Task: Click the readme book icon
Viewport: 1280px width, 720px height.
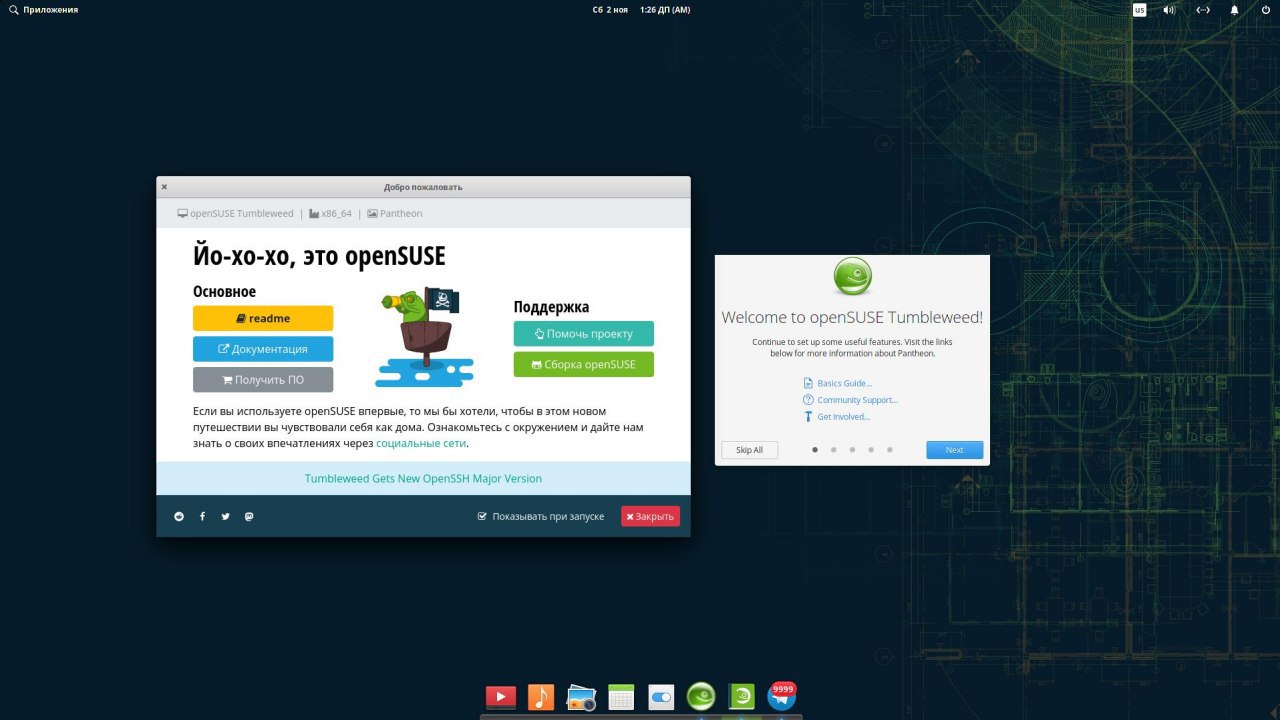Action: (x=241, y=319)
